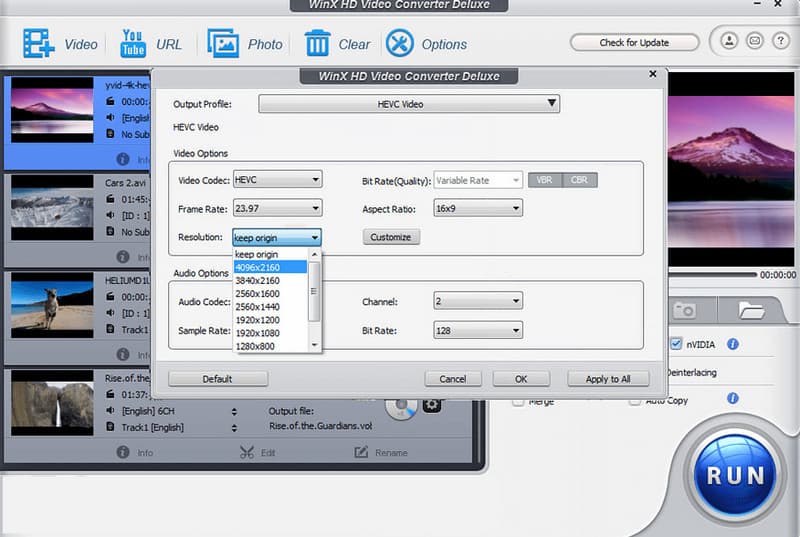Select 3840x2160 from the resolution list
The image size is (800, 537).
click(x=257, y=280)
